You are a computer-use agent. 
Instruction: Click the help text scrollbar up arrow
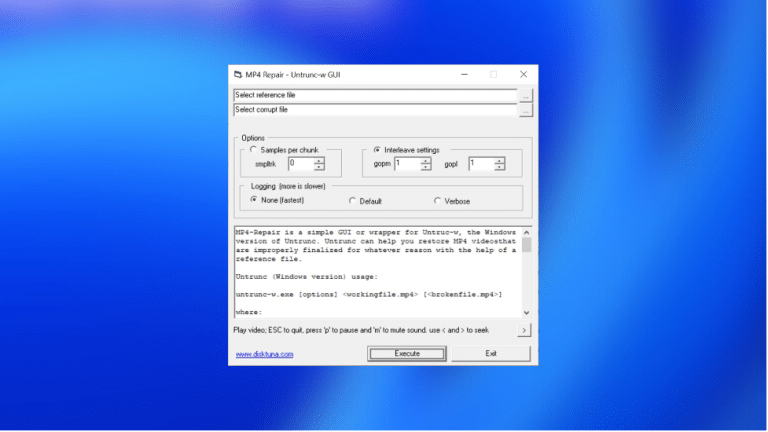[527, 233]
